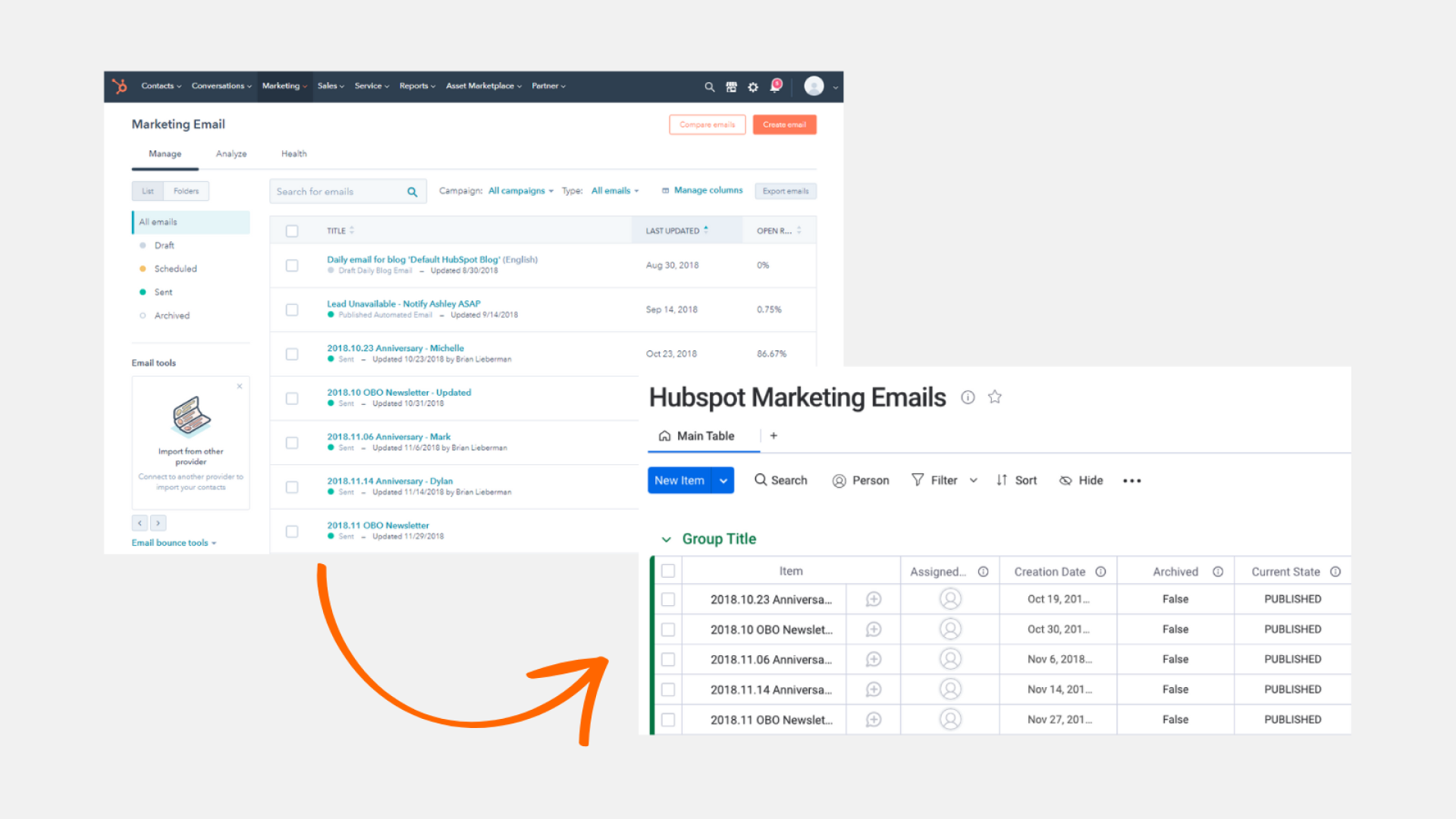Check the 2018.11.06 Anniversa... board row
This screenshot has height=819, width=1456.
tap(668, 660)
